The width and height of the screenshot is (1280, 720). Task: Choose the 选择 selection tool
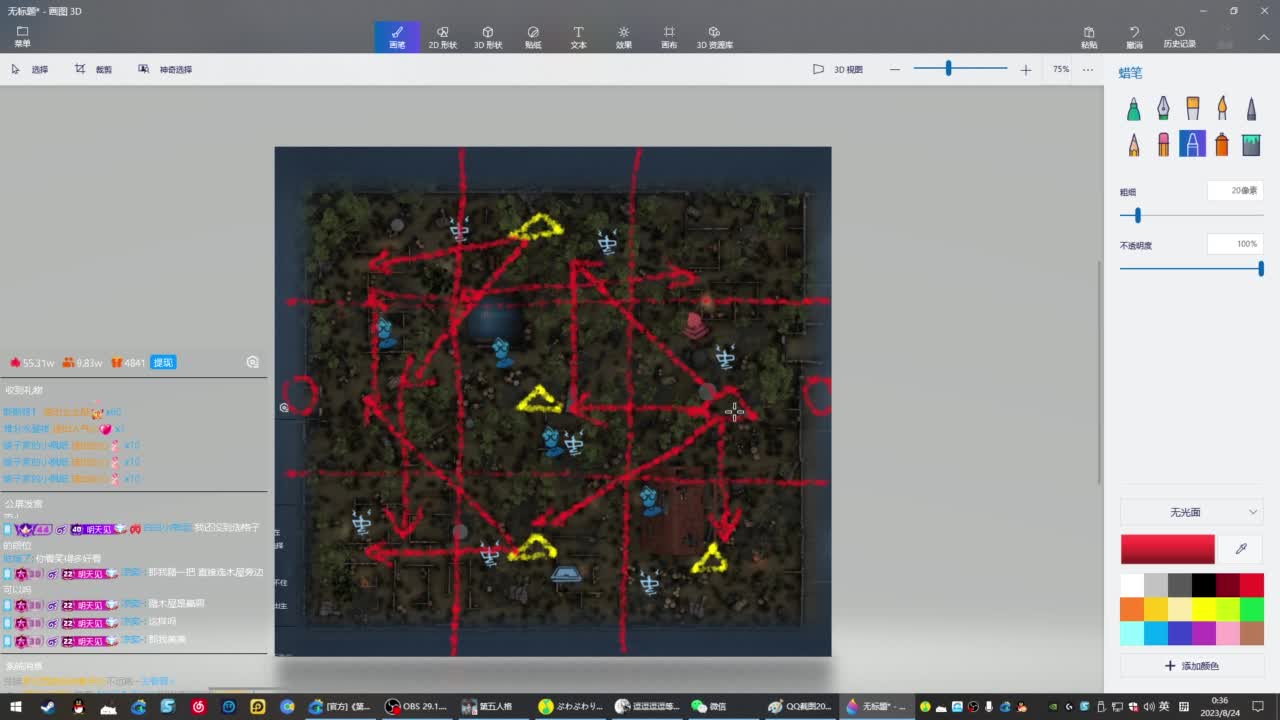[x=30, y=69]
